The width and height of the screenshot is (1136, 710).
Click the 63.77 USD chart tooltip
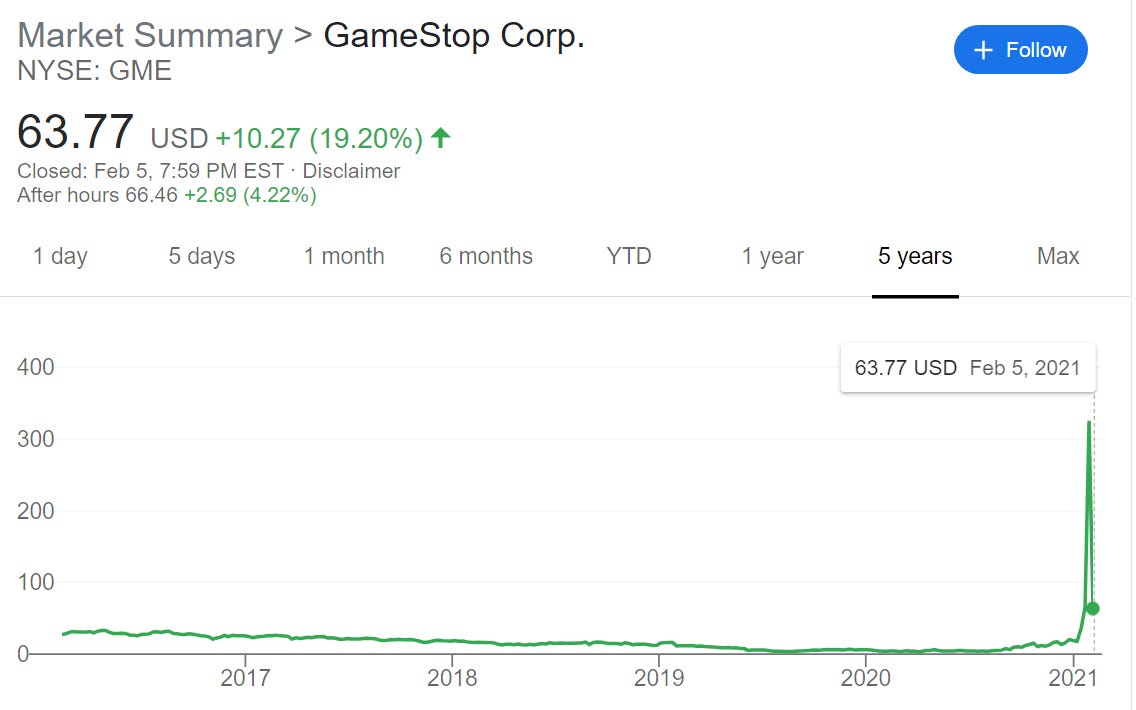[967, 368]
